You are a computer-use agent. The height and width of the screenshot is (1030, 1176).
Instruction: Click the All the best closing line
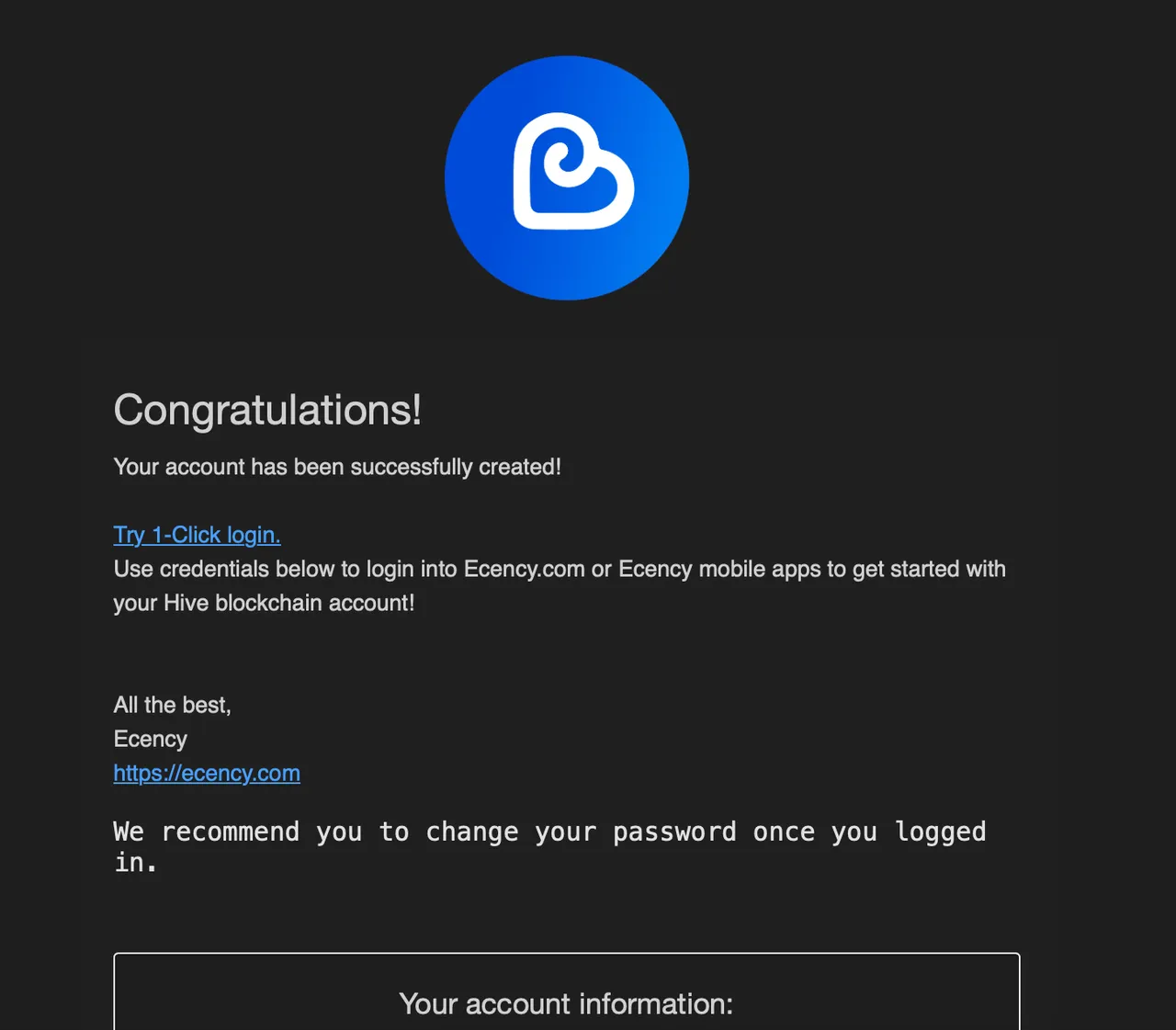172,705
